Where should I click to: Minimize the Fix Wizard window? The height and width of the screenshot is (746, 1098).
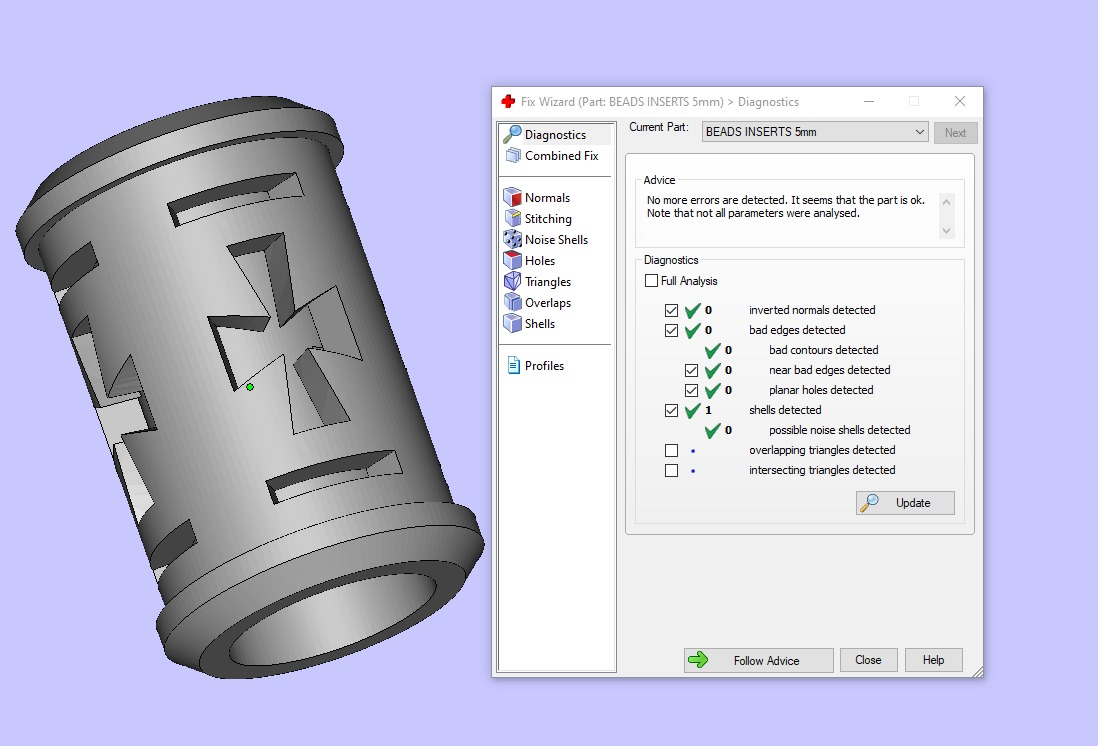tap(869, 102)
